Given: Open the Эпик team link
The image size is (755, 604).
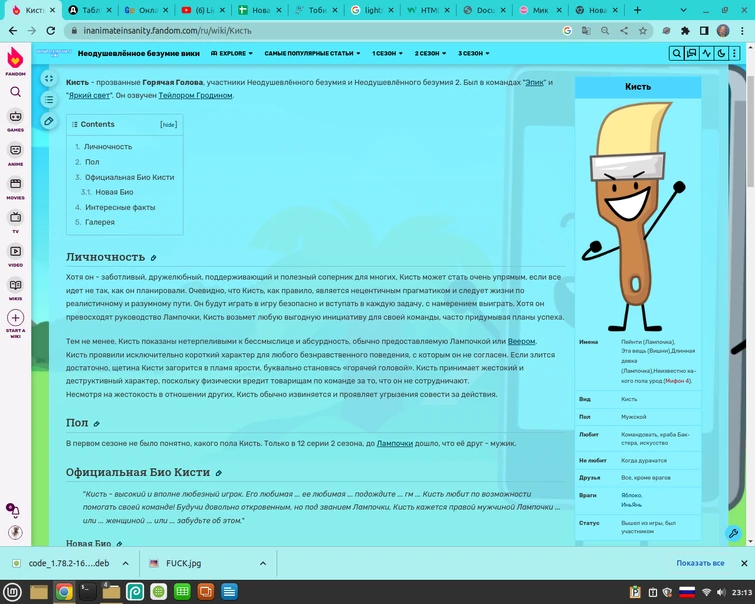Looking at the screenshot, I should [x=534, y=82].
